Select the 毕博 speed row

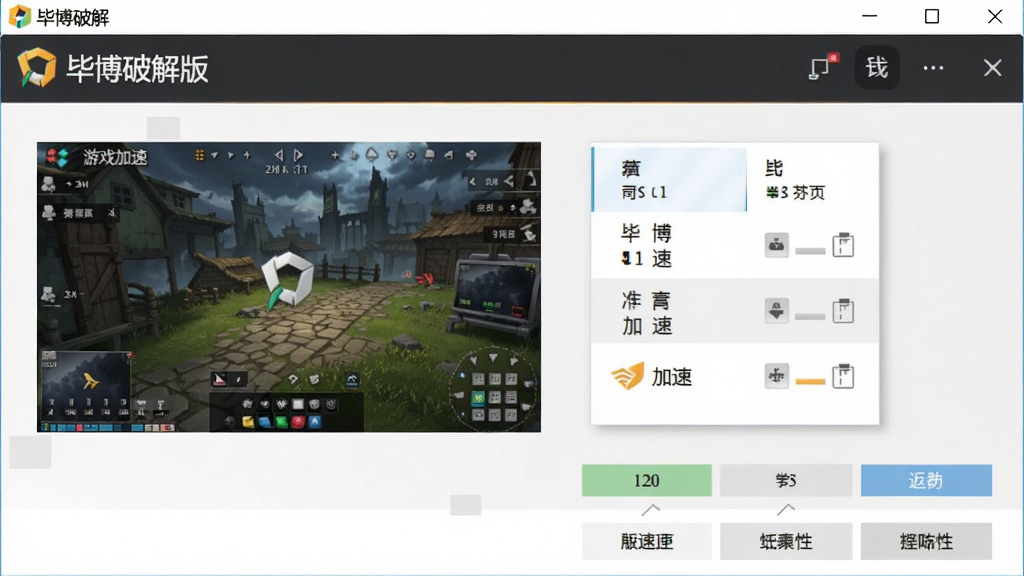tap(735, 246)
